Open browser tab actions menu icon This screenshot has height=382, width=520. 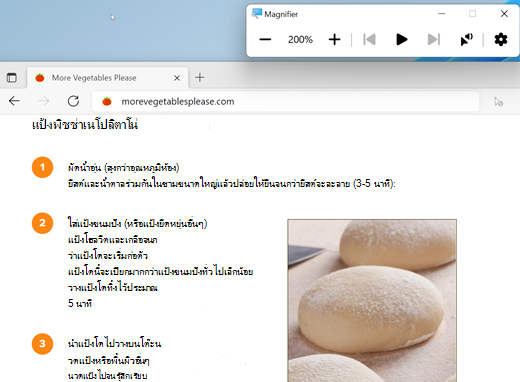click(x=12, y=78)
